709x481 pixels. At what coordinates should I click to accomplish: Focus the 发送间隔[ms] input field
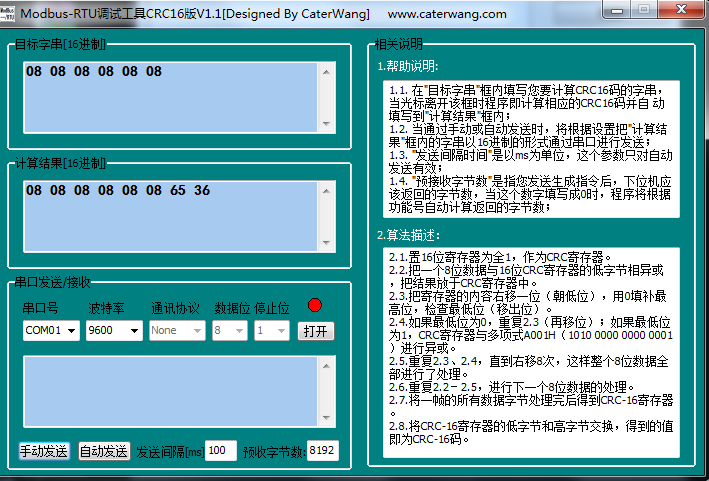click(x=221, y=451)
